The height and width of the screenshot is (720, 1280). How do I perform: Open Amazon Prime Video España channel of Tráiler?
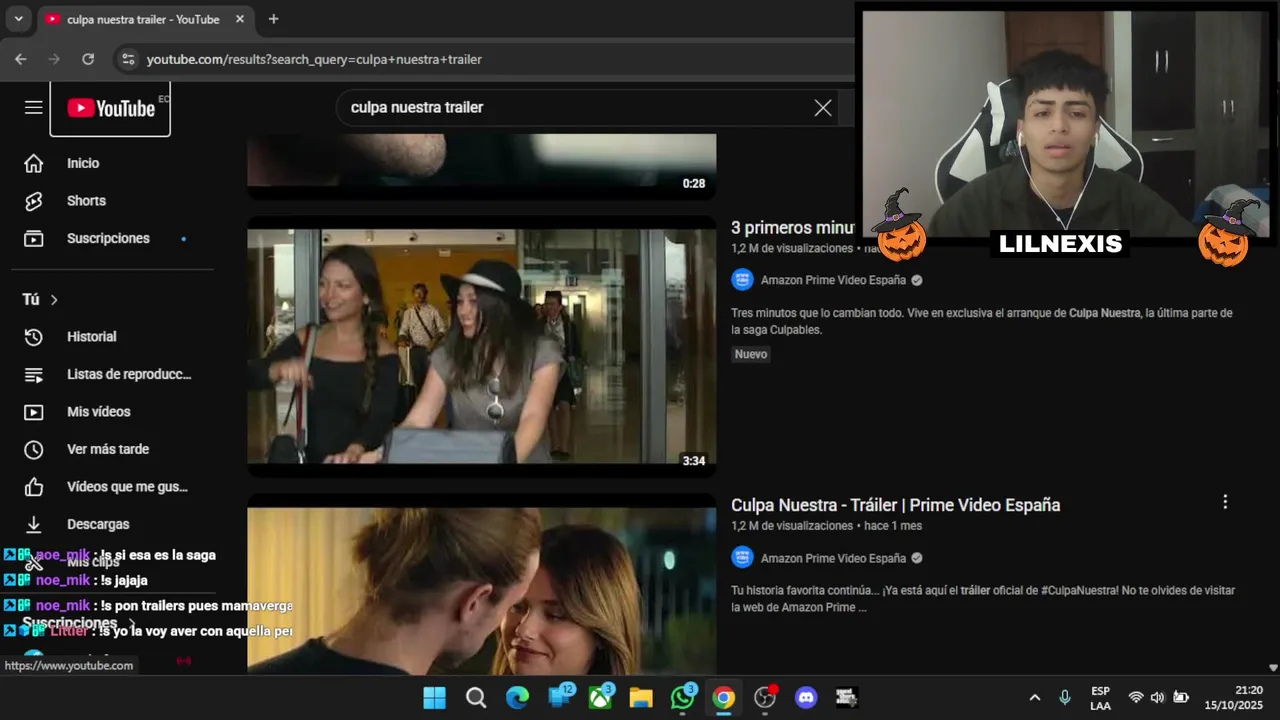coord(833,558)
